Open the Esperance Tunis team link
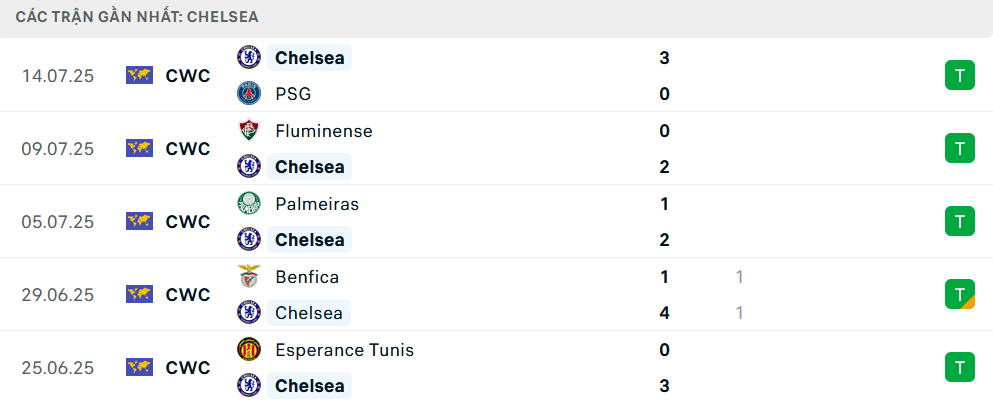The image size is (993, 402). tap(345, 350)
